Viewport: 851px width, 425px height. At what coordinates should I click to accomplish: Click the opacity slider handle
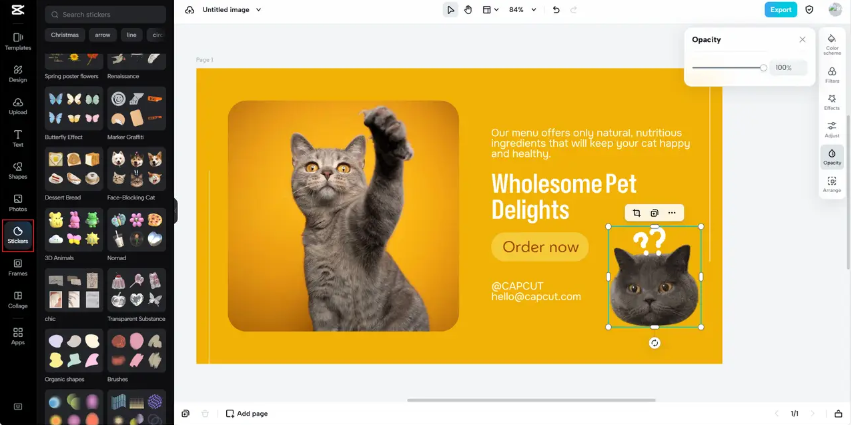pyautogui.click(x=763, y=68)
